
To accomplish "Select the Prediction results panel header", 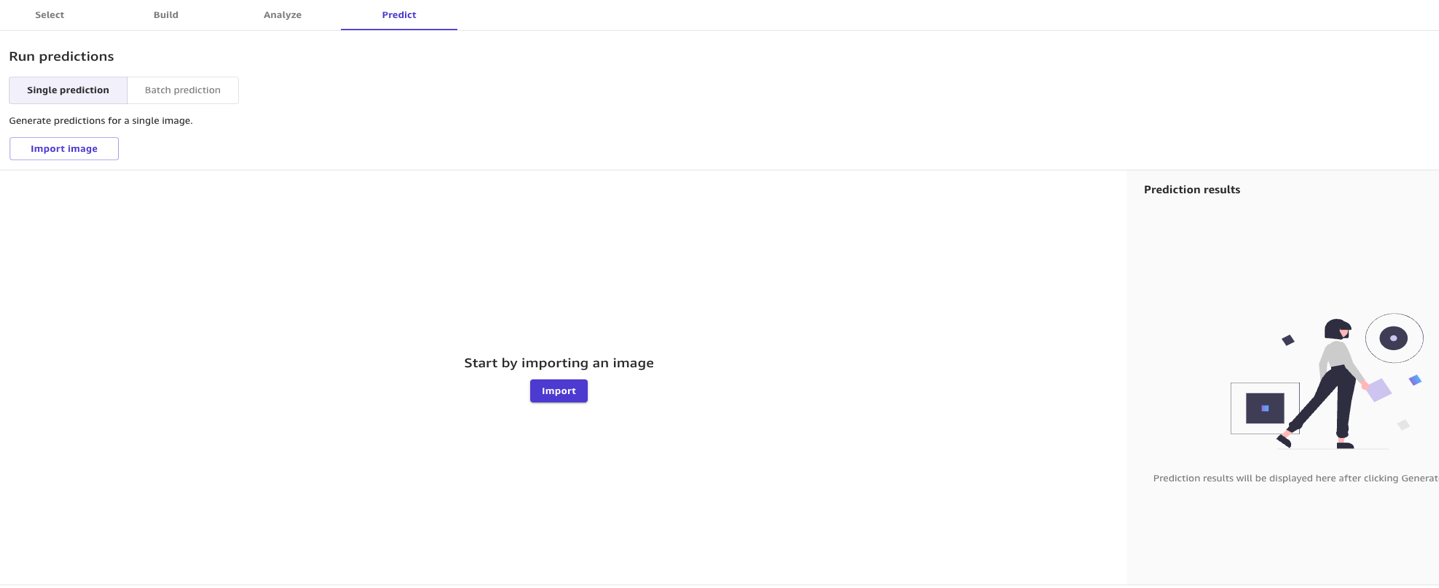I will pyautogui.click(x=1192, y=189).
